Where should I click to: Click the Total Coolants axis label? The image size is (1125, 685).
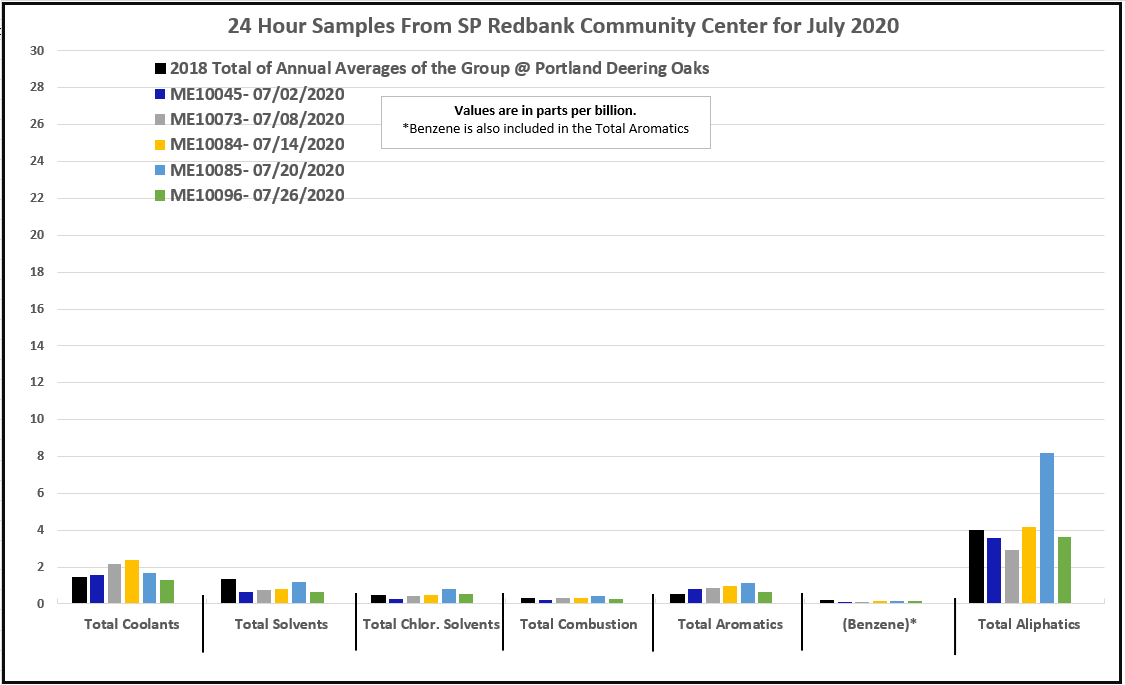[x=132, y=624]
